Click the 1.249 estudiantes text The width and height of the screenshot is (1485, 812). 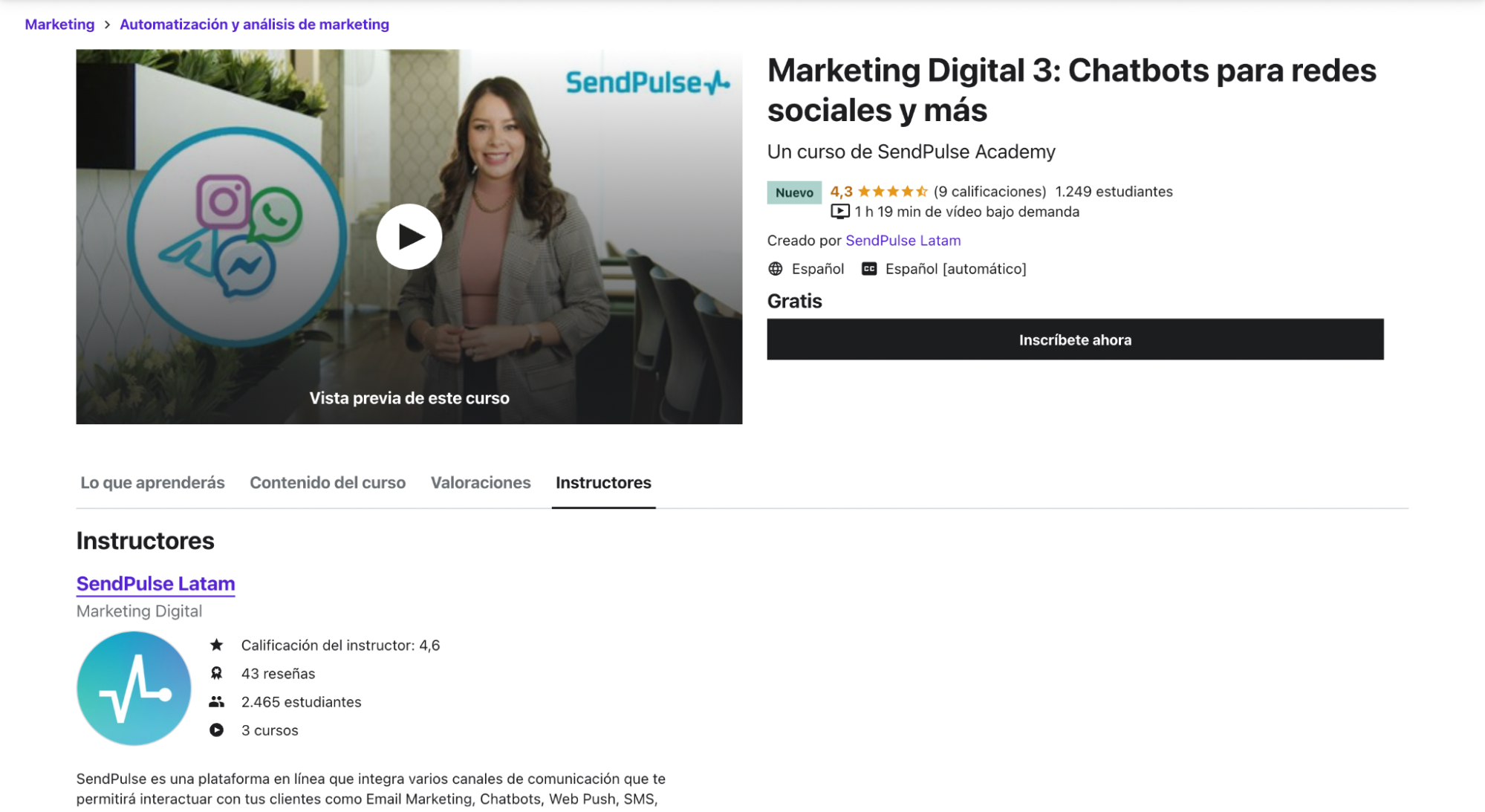[x=1114, y=192]
